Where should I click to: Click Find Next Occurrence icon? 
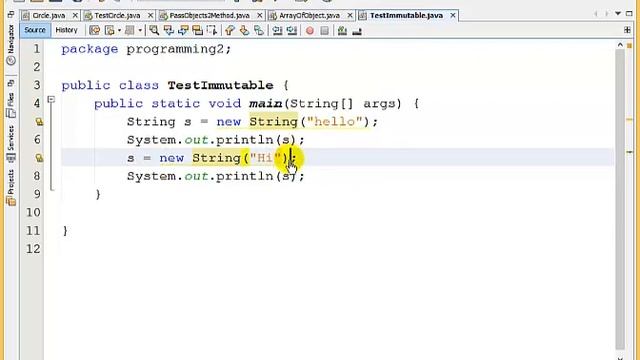click(x=183, y=31)
